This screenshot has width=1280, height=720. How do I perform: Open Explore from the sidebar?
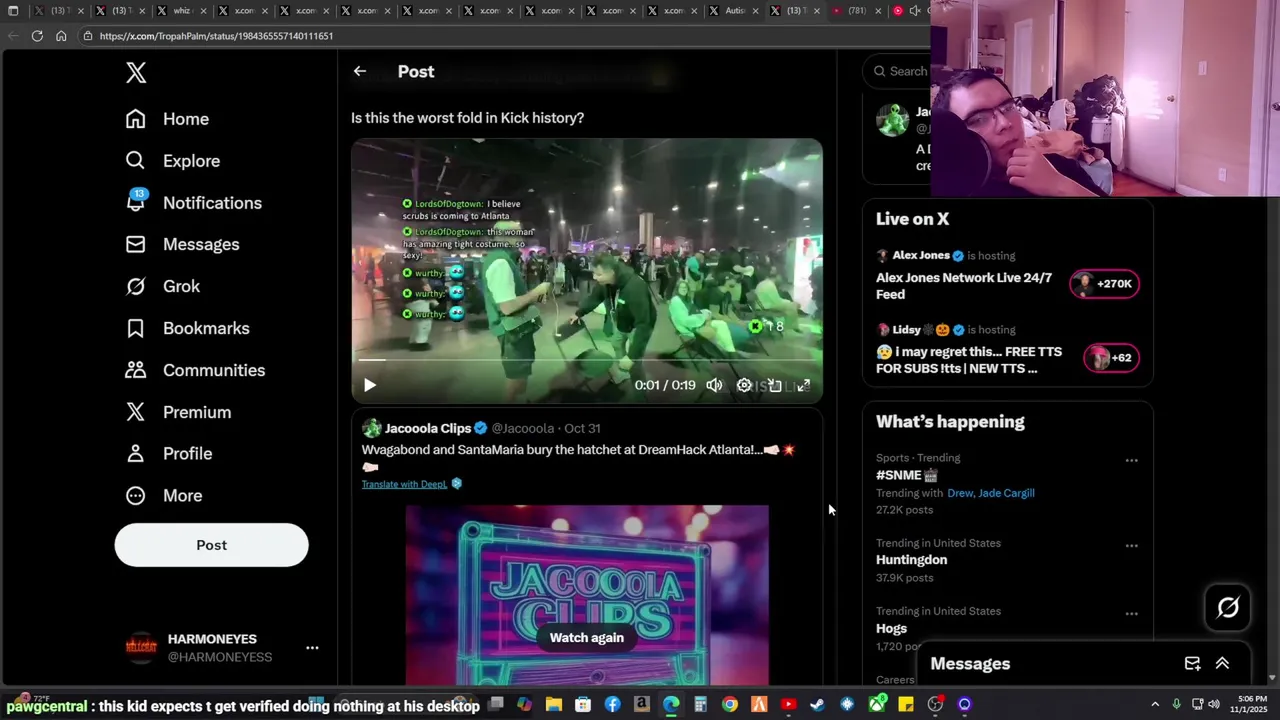(172, 161)
